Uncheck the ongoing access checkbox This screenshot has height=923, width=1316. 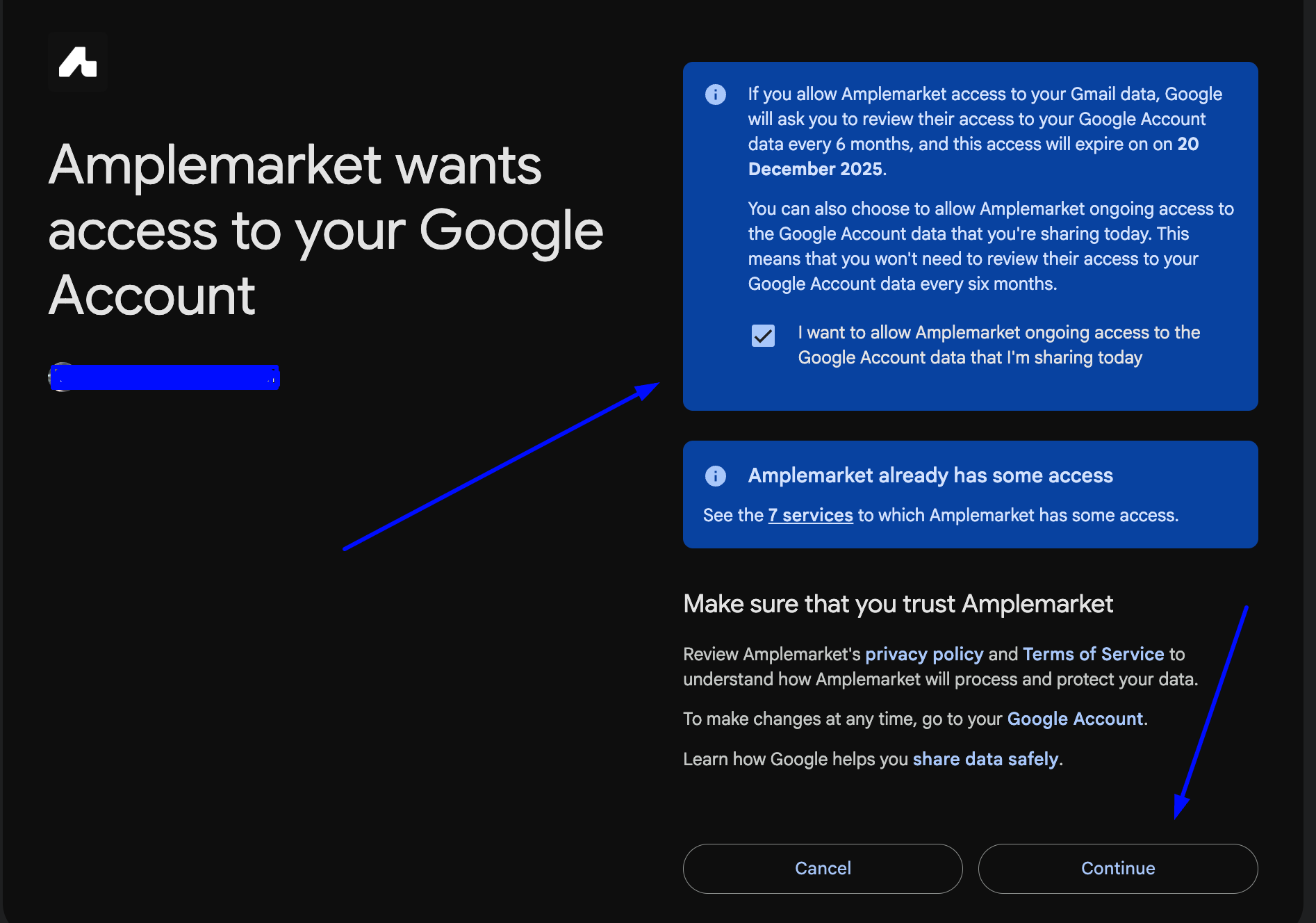(x=763, y=336)
